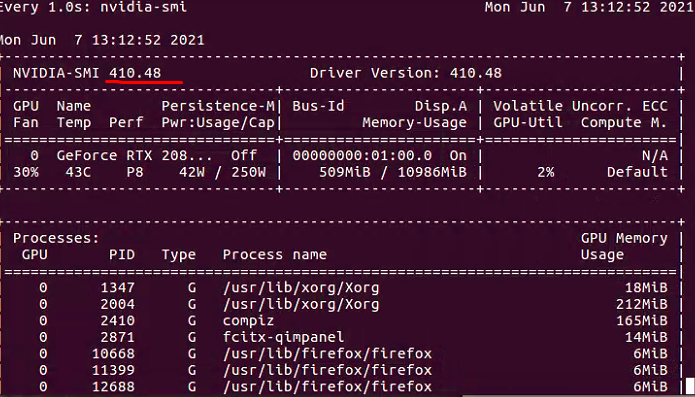This screenshot has width=695, height=397.
Task: Select the 165MiB memory usage value
Action: pyautogui.click(x=642, y=321)
